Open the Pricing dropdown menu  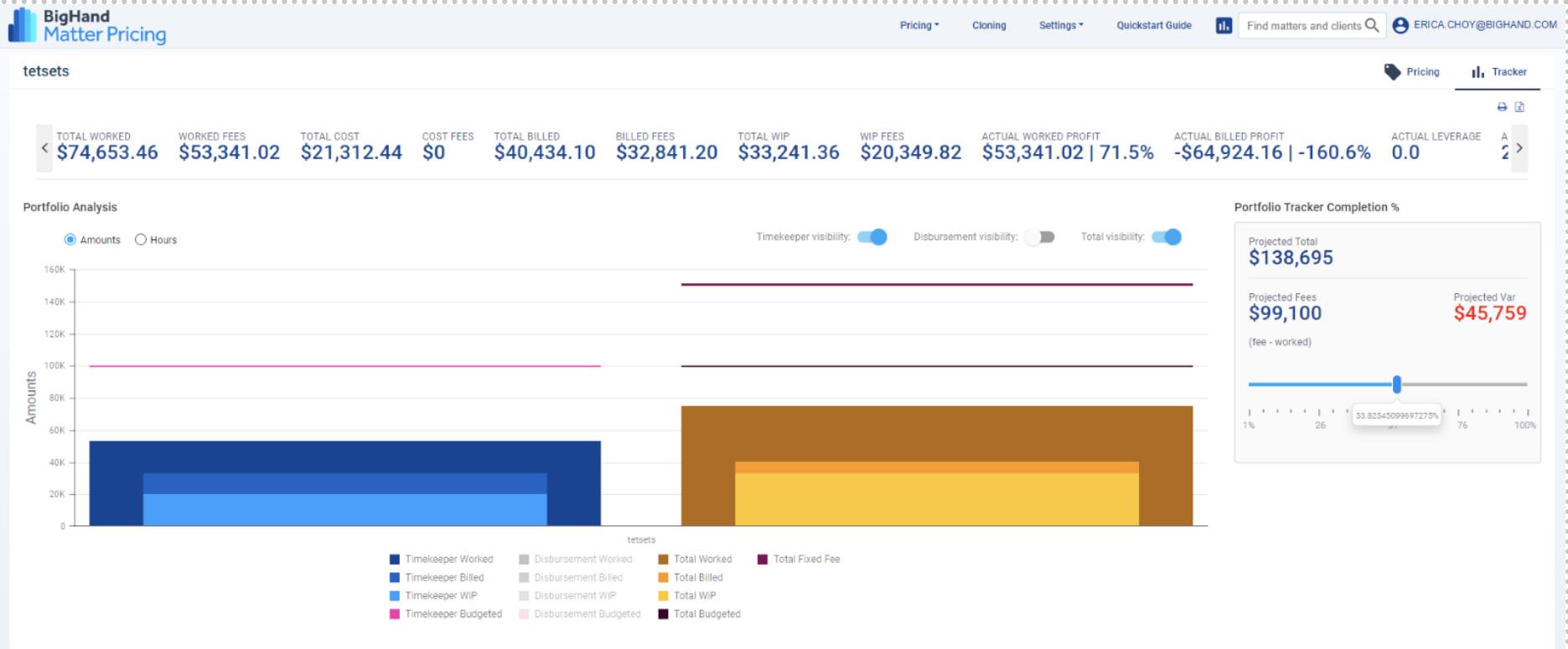click(919, 26)
